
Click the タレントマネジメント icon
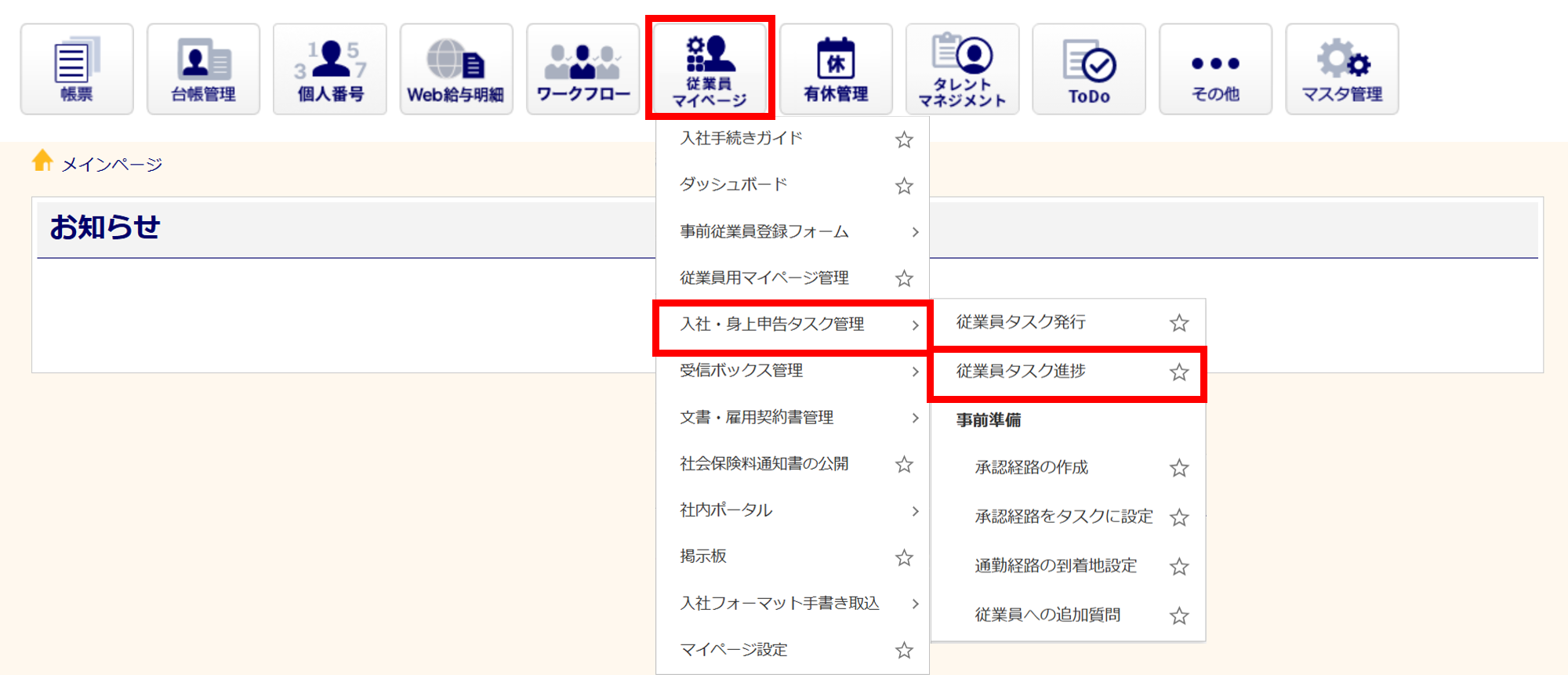pos(962,69)
